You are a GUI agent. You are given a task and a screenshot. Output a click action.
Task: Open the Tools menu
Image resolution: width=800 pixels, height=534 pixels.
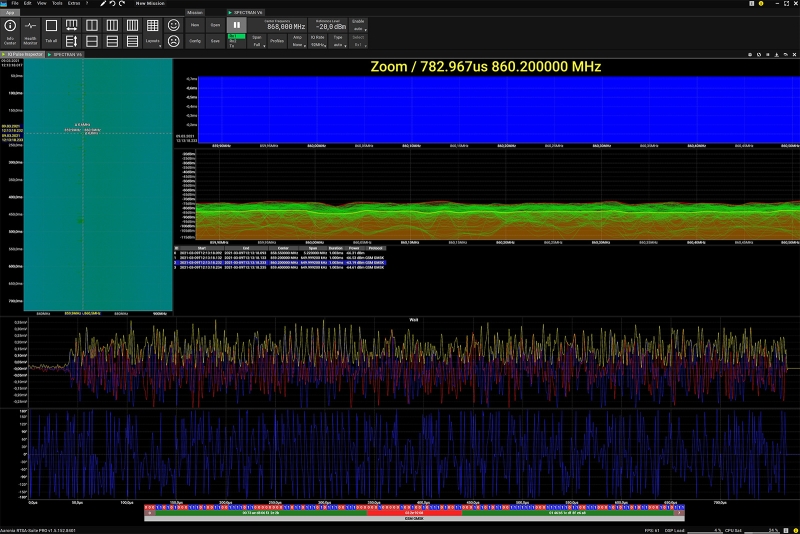tap(56, 4)
